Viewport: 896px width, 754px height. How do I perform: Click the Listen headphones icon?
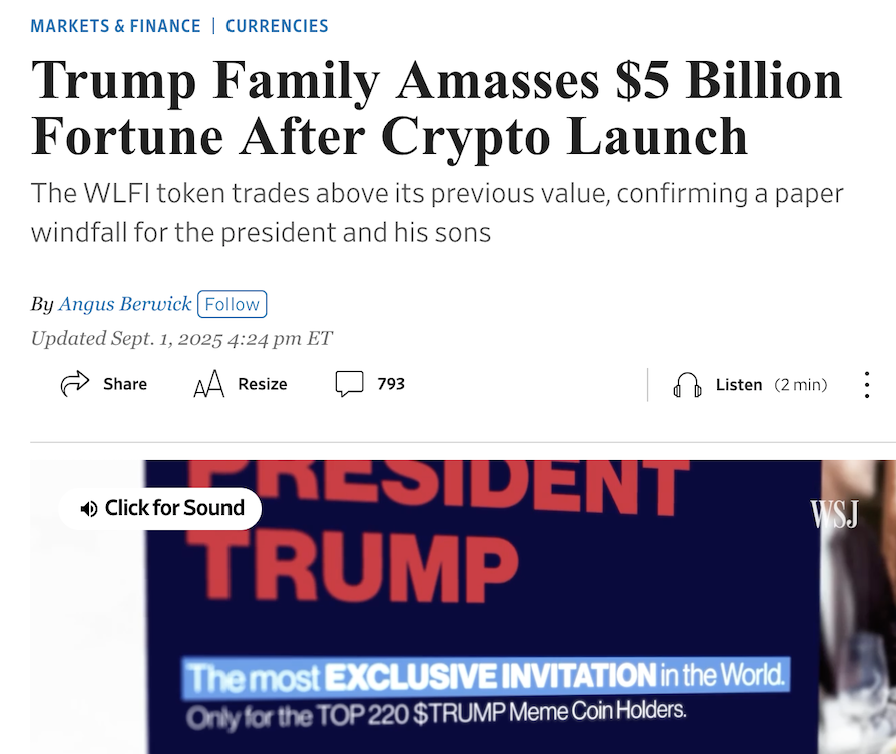coord(688,384)
